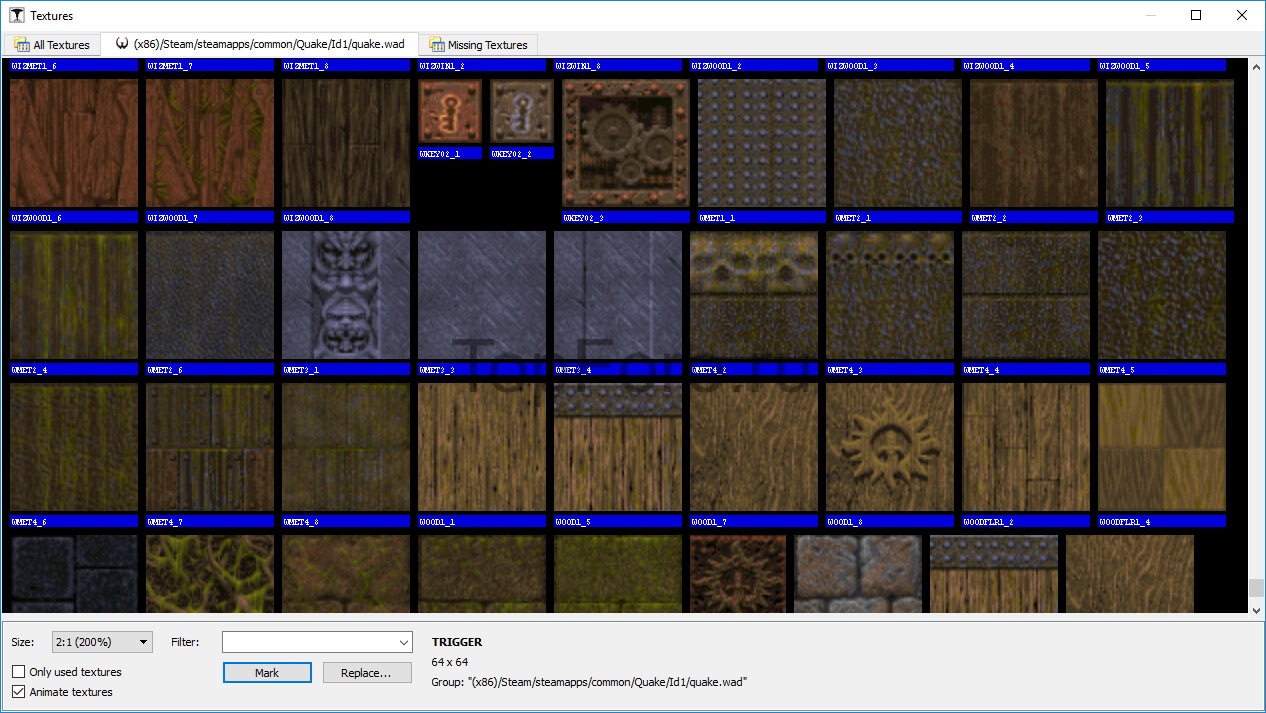Select the WOOD1_8 carved sun texture

[x=890, y=447]
